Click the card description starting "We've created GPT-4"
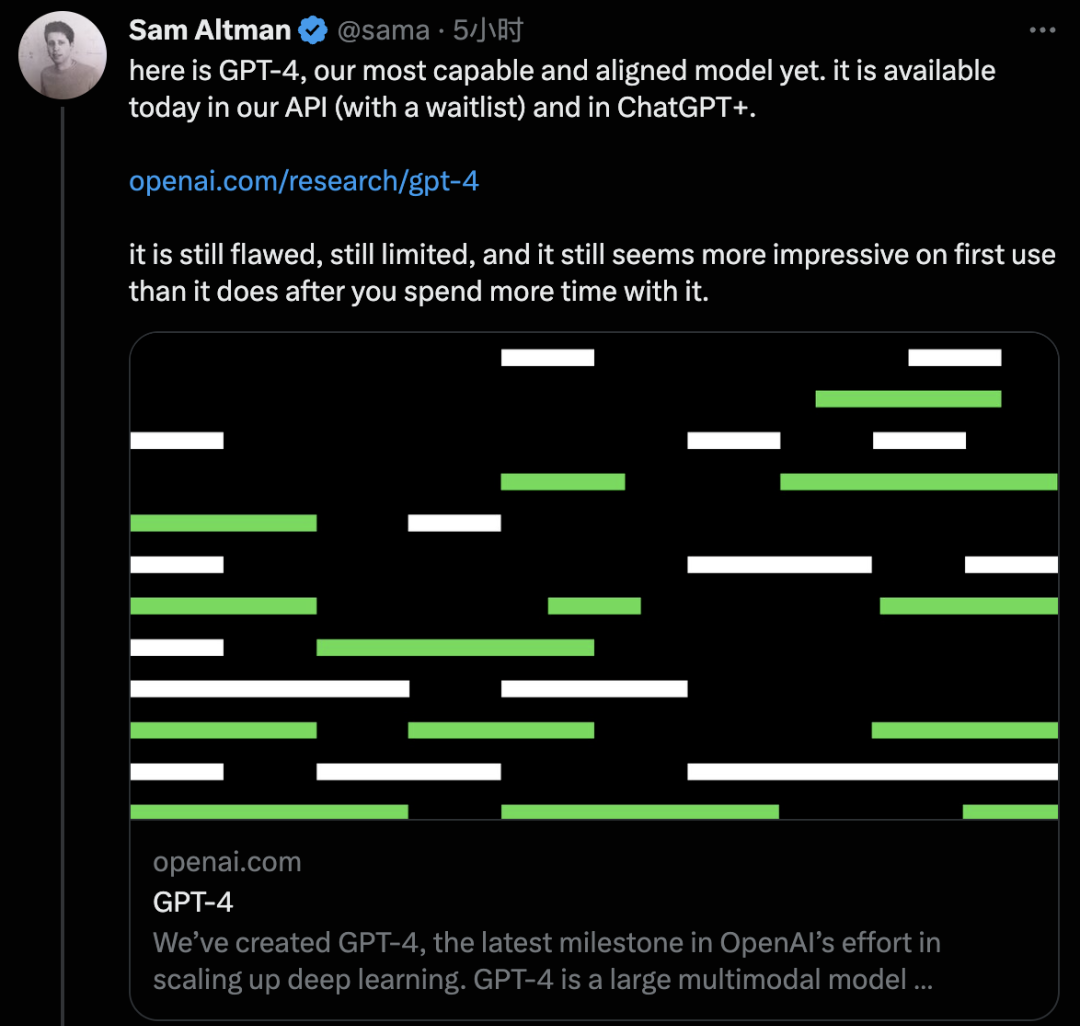1080x1026 pixels. (x=546, y=942)
